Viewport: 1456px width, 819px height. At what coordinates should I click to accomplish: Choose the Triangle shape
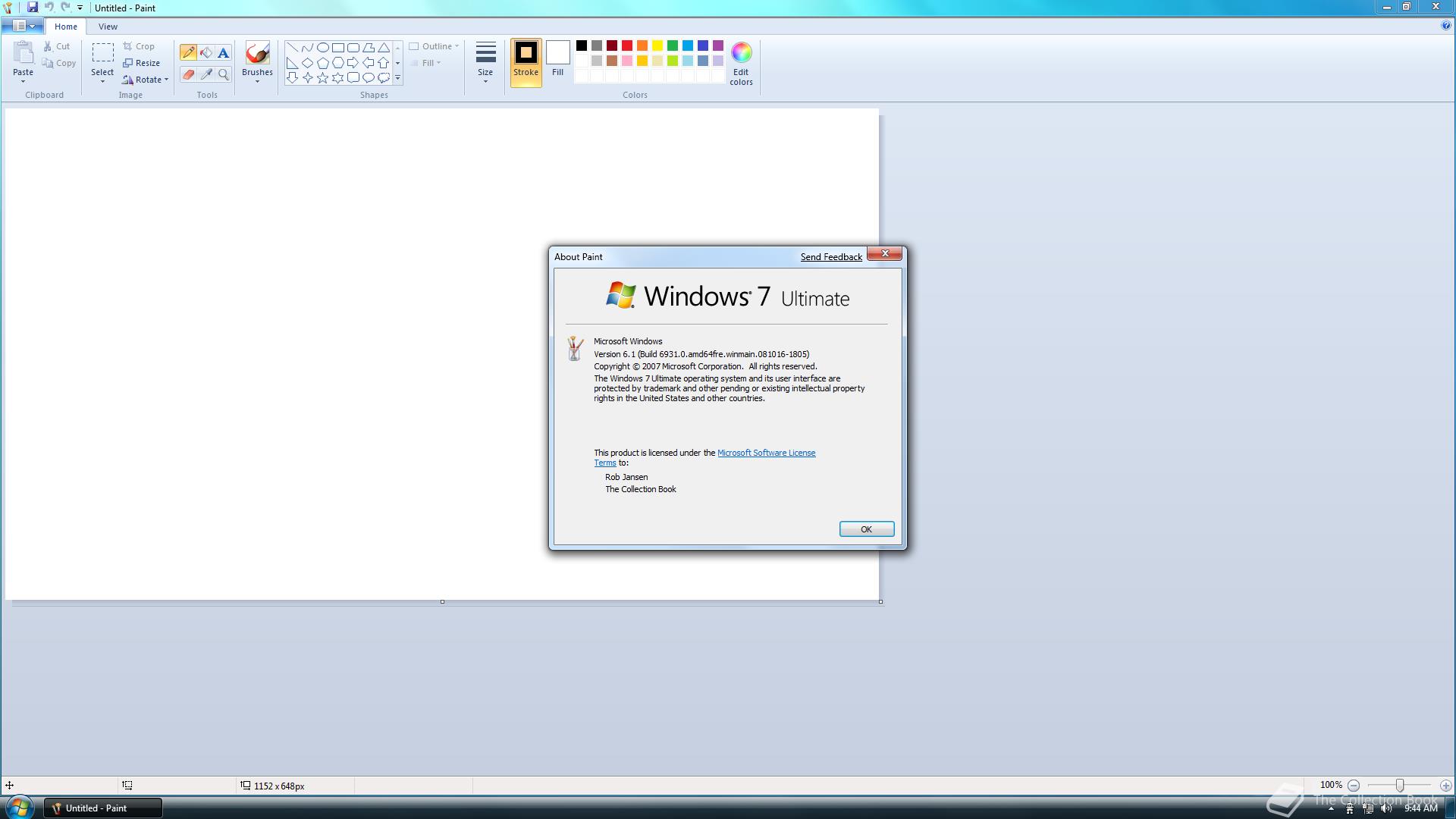pos(384,48)
